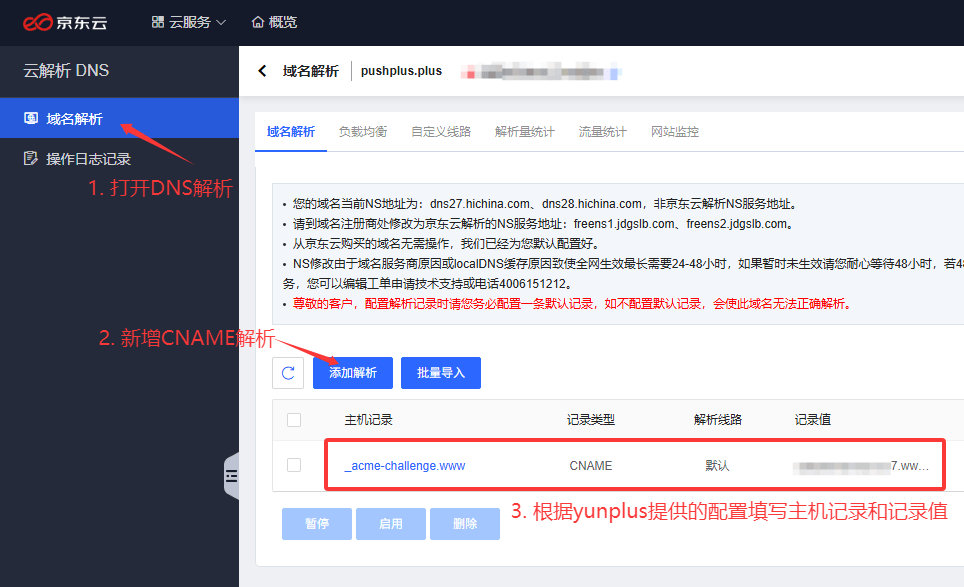Open the 解析量统计 tab

(525, 132)
